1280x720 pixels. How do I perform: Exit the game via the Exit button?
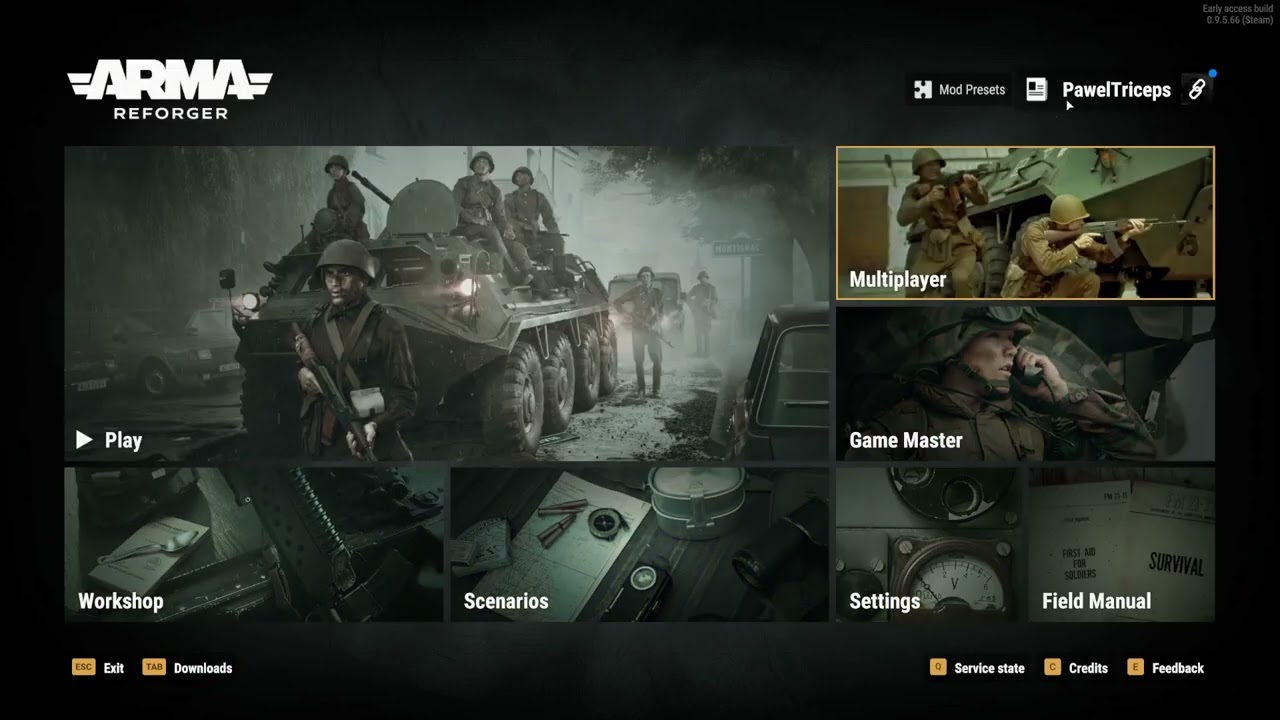coord(98,668)
